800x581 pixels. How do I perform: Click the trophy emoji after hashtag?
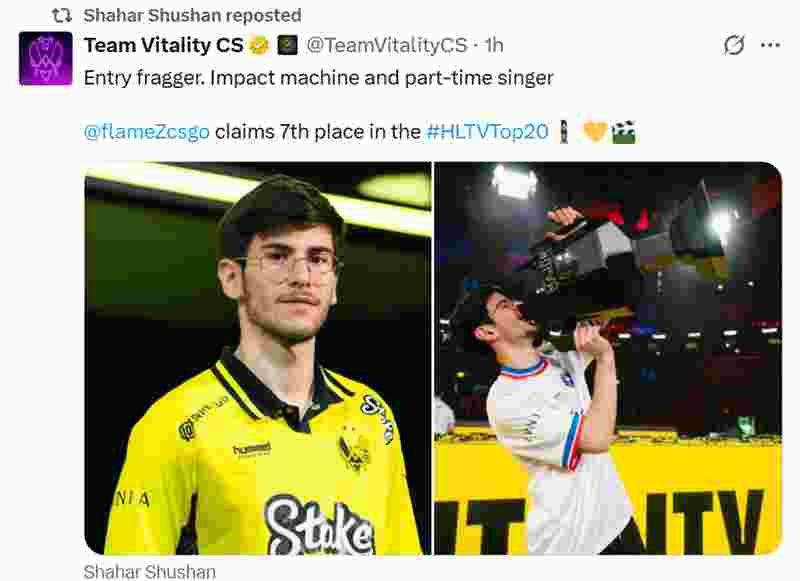pos(564,132)
